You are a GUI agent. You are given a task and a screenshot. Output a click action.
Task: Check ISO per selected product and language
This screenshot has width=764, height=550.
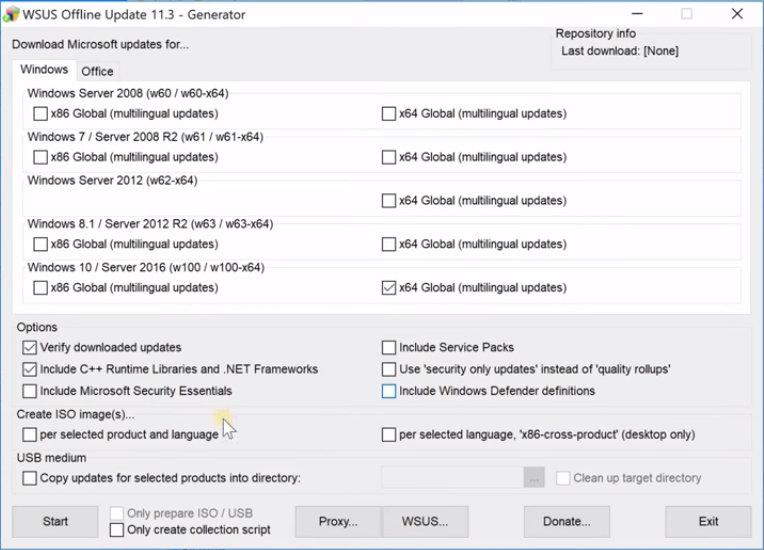[x=29, y=435]
